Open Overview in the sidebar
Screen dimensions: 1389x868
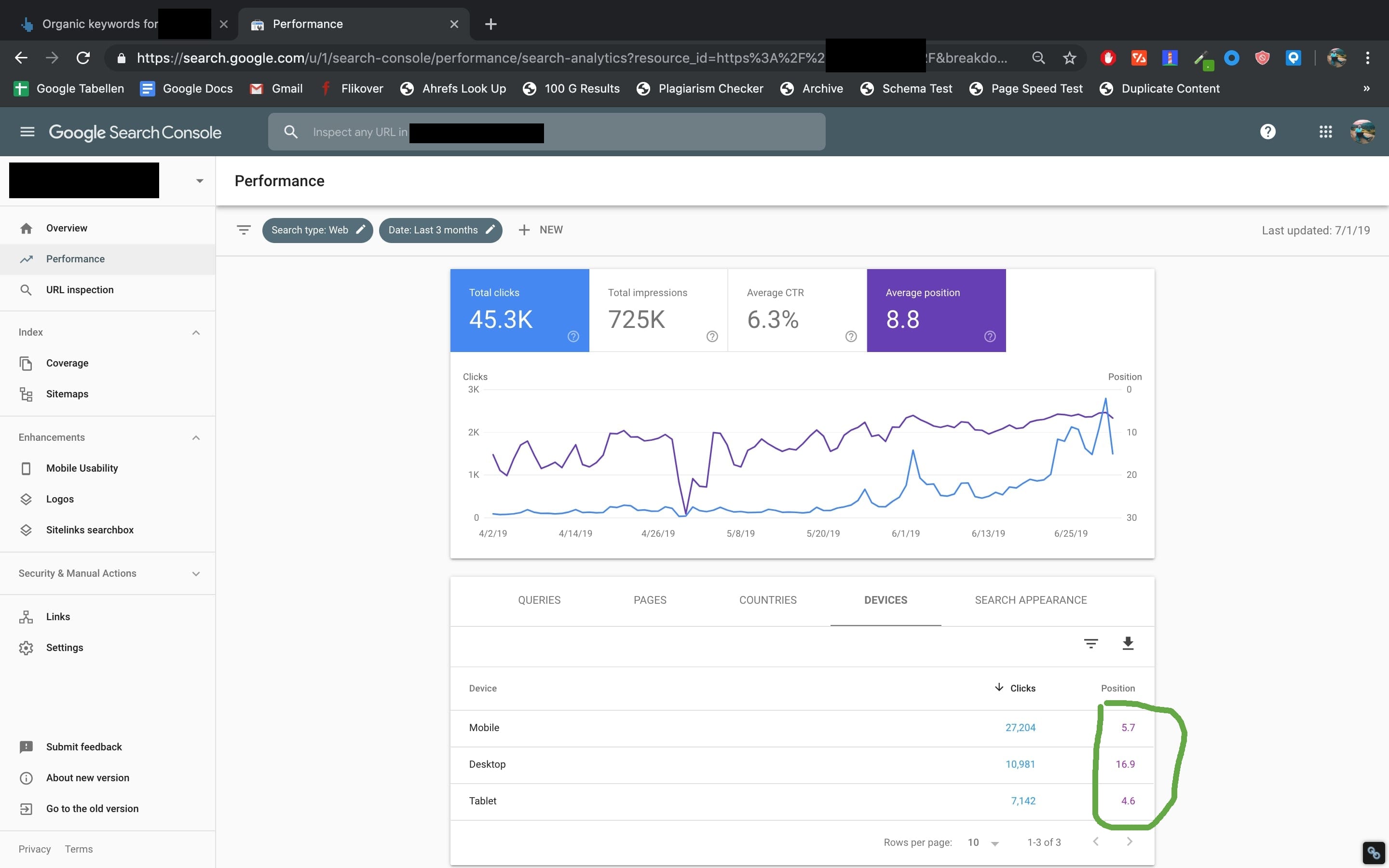(108, 229)
